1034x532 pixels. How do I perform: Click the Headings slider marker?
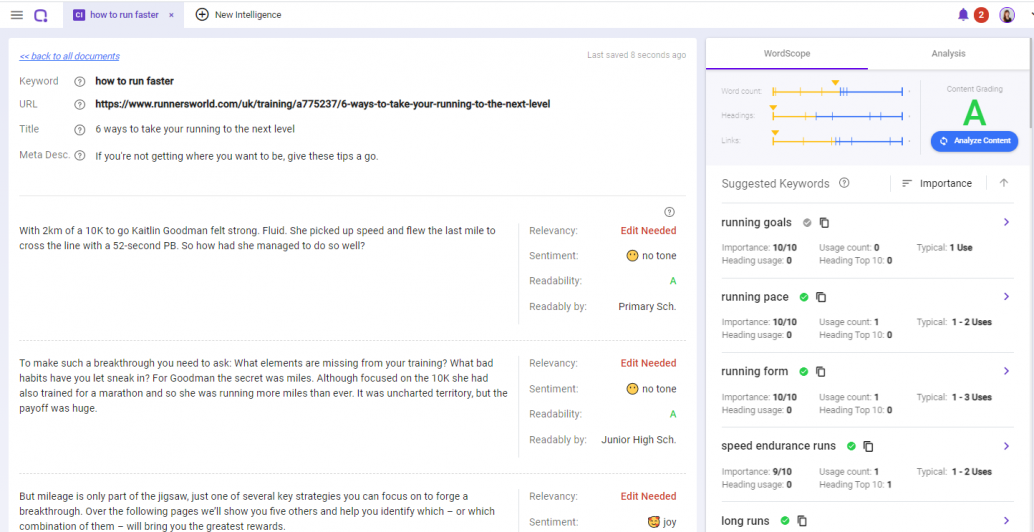point(774,107)
